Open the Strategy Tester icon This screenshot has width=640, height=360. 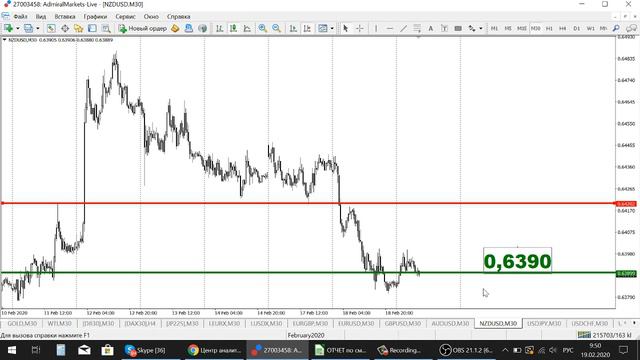[106, 28]
